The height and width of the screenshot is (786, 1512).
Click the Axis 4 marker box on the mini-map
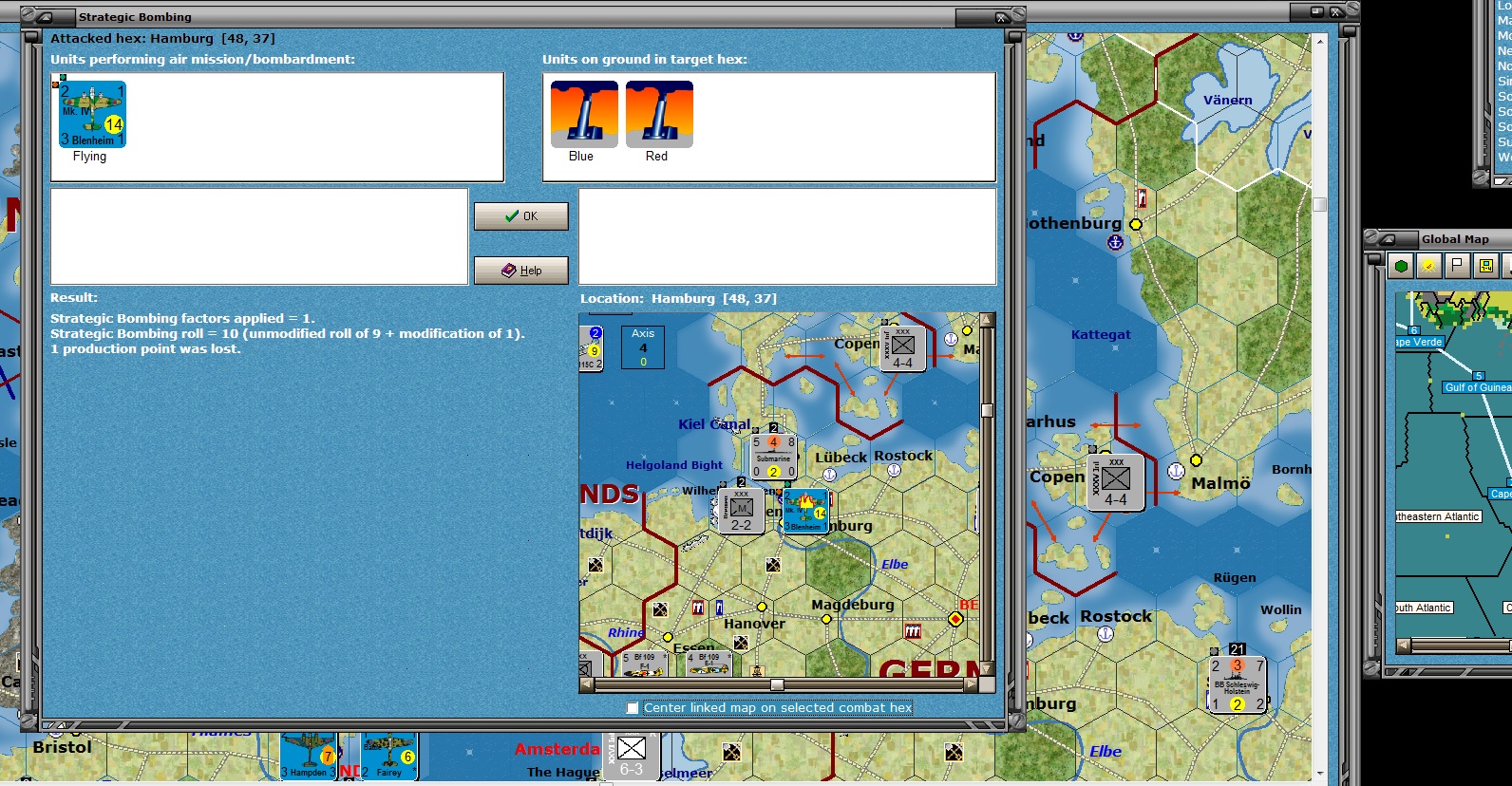tap(643, 346)
